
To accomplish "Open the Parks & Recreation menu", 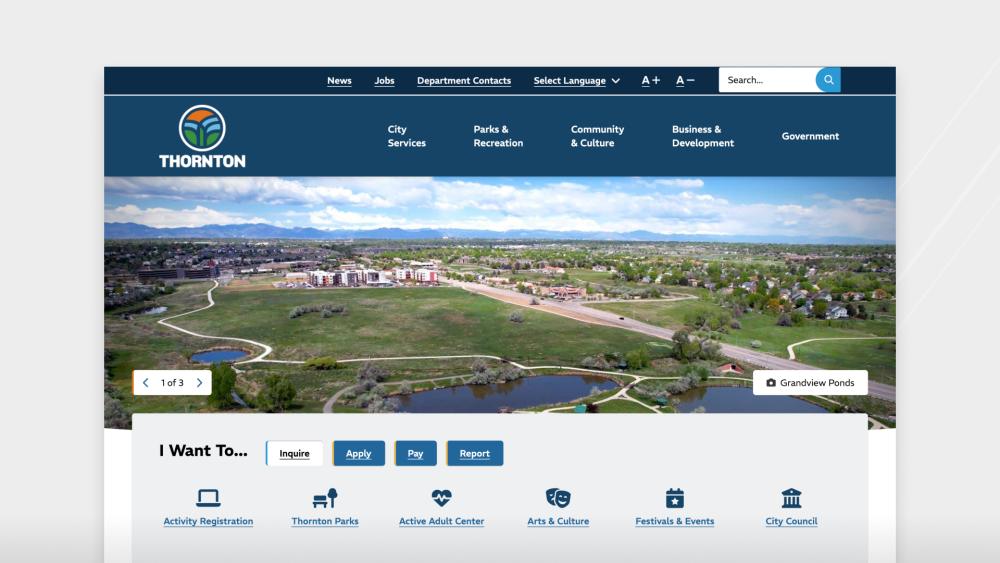I will pyautogui.click(x=498, y=136).
